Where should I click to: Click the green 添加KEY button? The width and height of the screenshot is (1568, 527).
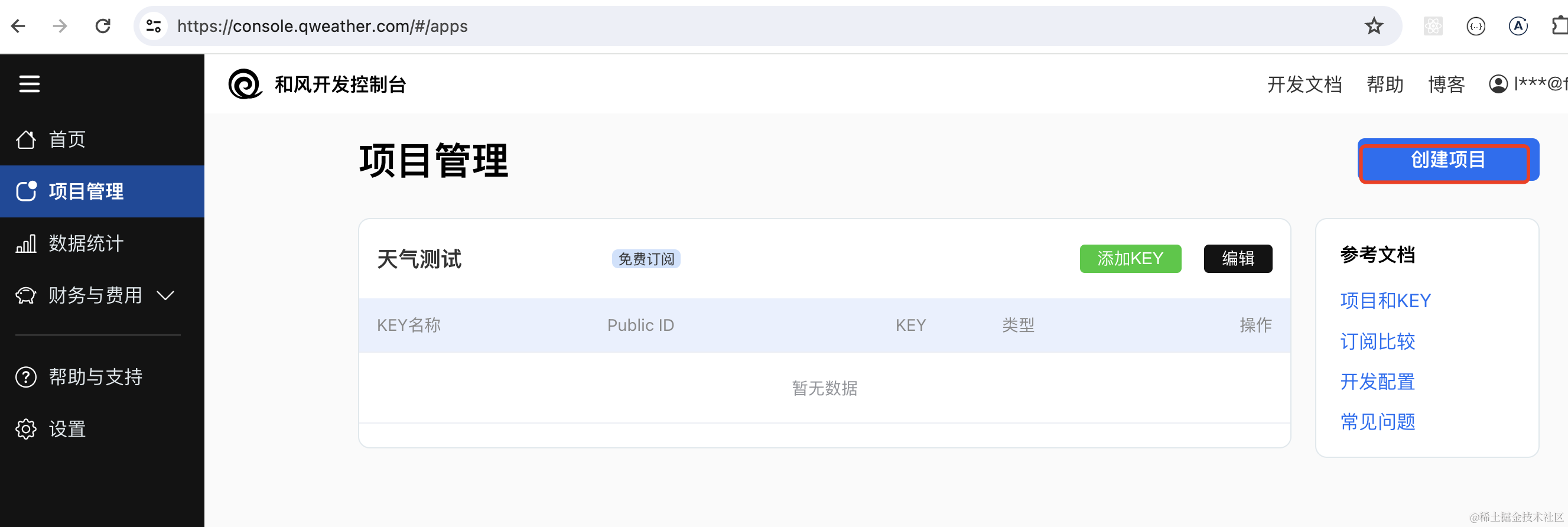tap(1130, 259)
